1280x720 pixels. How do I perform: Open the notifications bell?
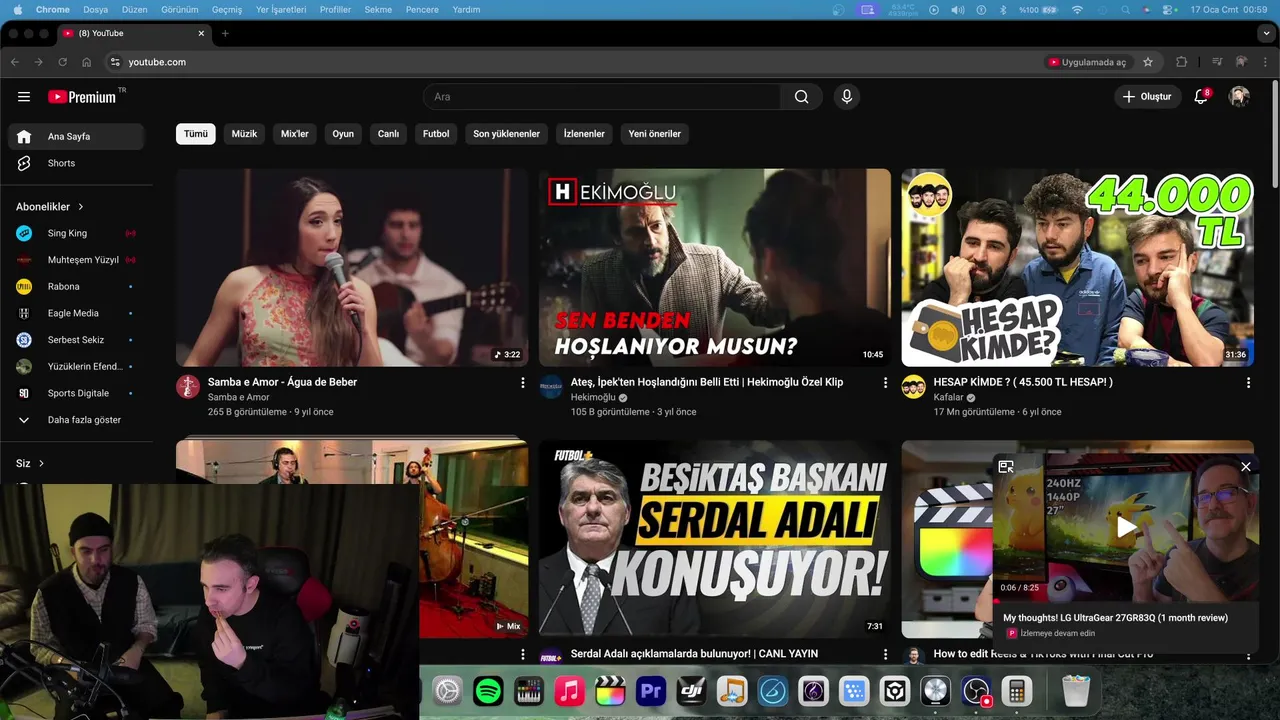tap(1201, 97)
